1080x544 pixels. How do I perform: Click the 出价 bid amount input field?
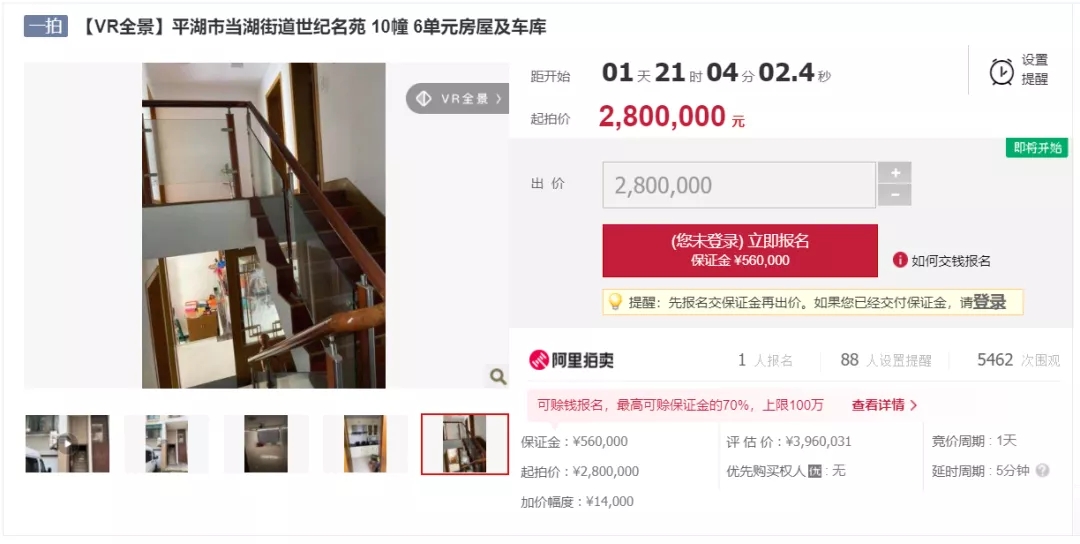[739, 185]
